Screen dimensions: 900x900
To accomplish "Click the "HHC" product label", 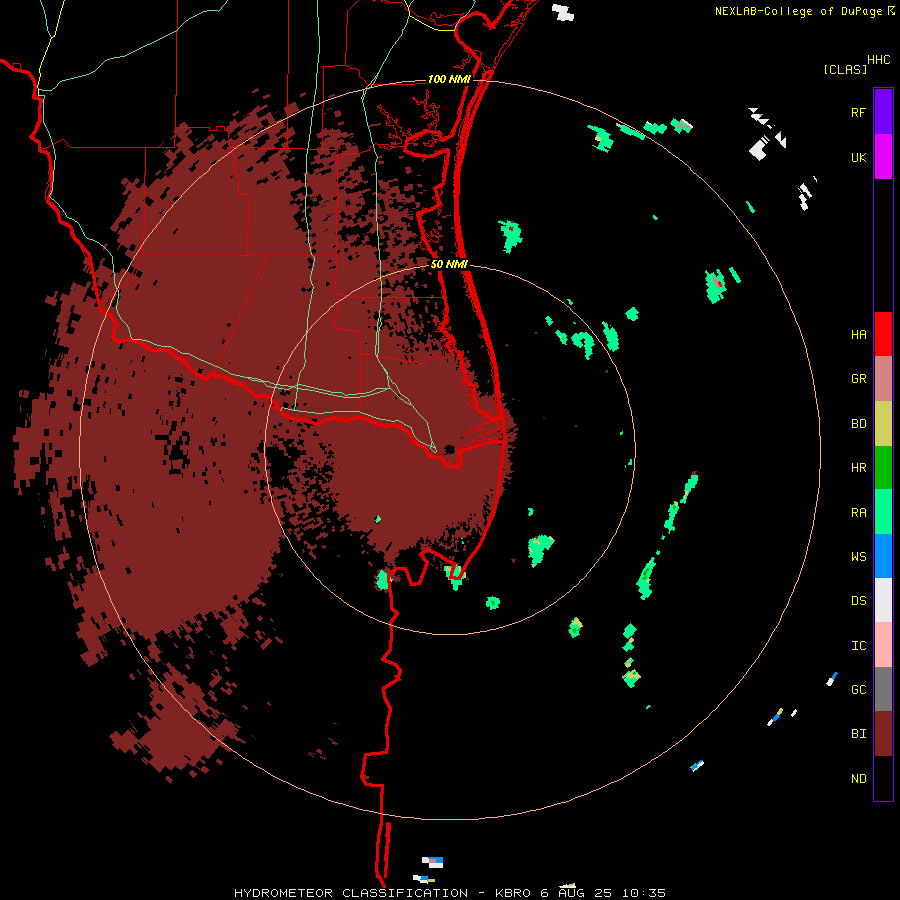I will coord(879,60).
